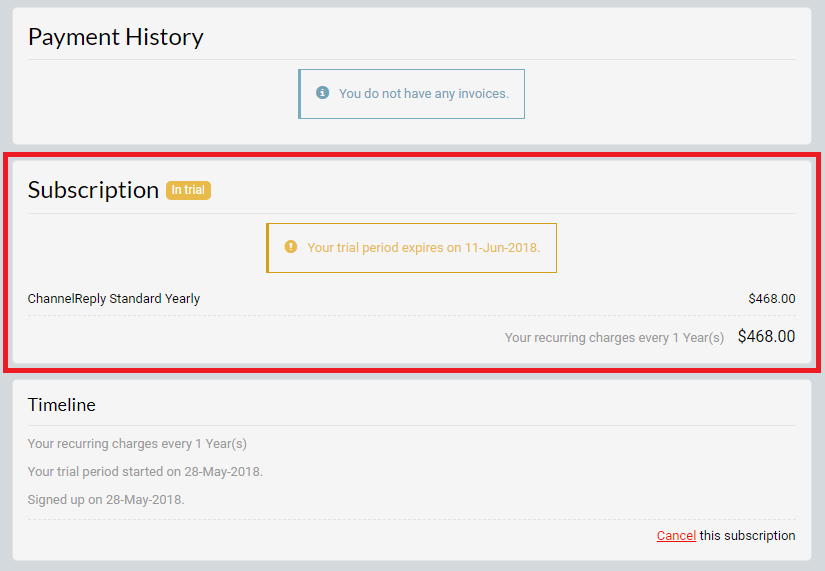The height and width of the screenshot is (571, 825).
Task: Click the large recurring total $468.00
Action: coord(766,336)
